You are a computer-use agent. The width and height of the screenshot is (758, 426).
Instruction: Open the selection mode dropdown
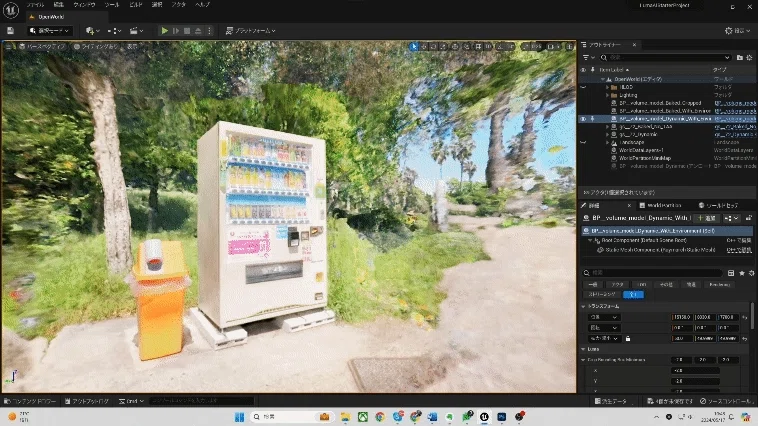pos(50,30)
